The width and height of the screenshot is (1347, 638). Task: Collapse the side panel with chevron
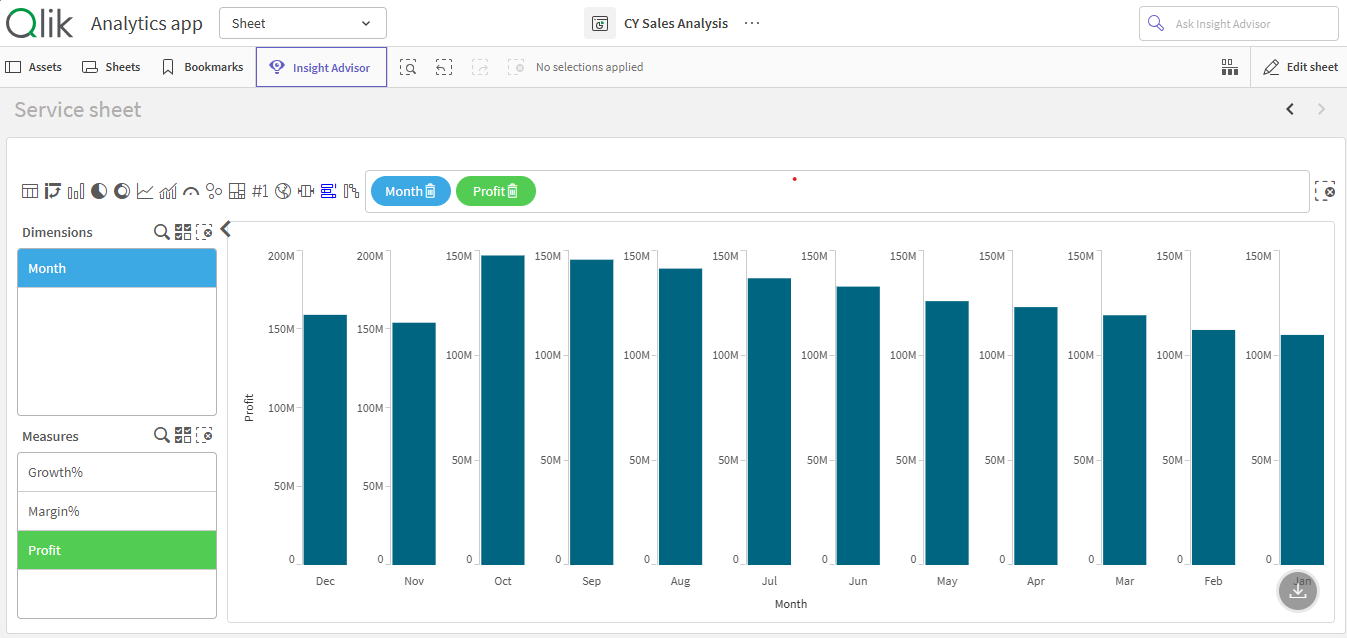(226, 229)
